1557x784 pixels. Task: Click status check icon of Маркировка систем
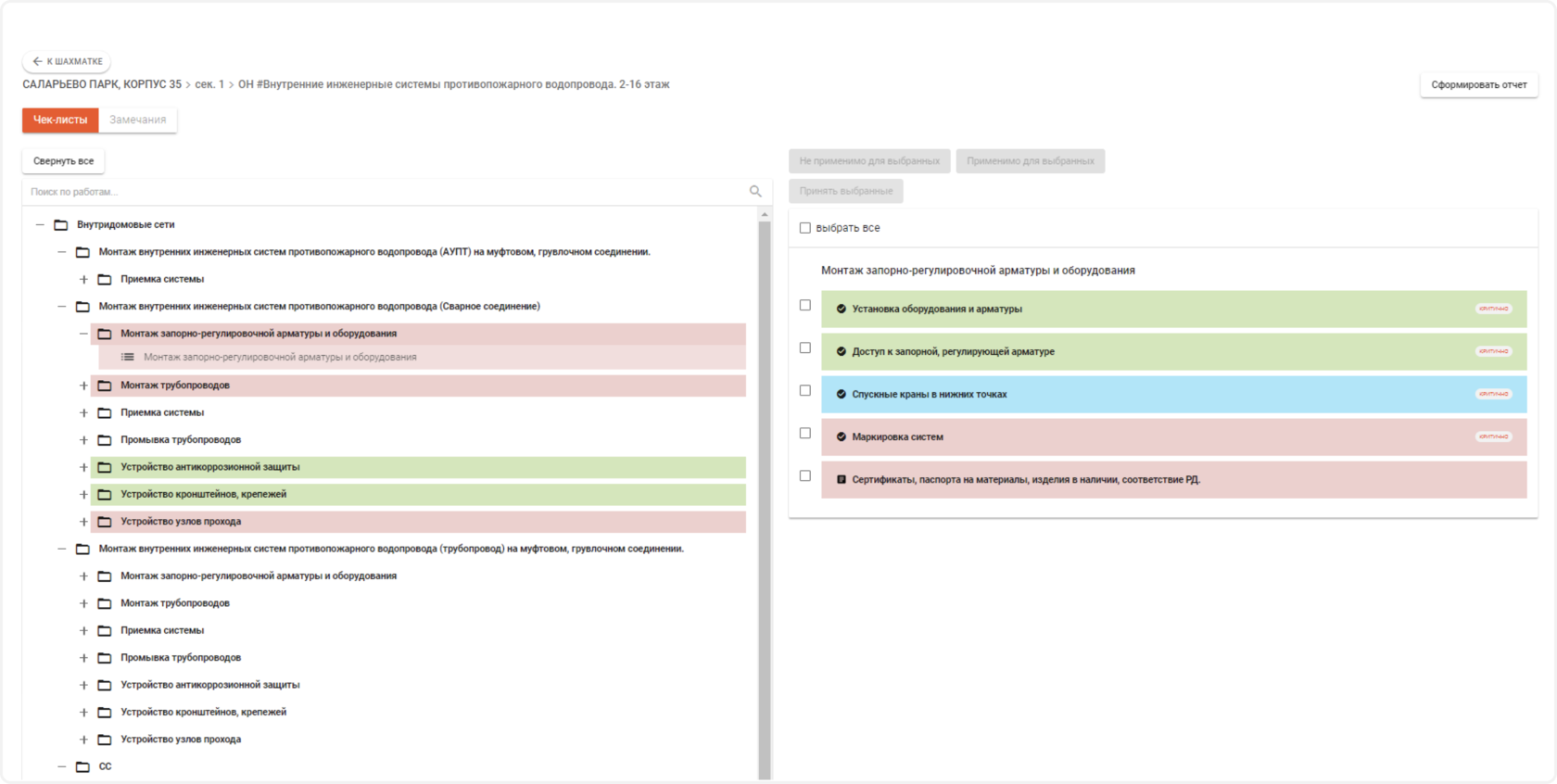[x=842, y=436]
